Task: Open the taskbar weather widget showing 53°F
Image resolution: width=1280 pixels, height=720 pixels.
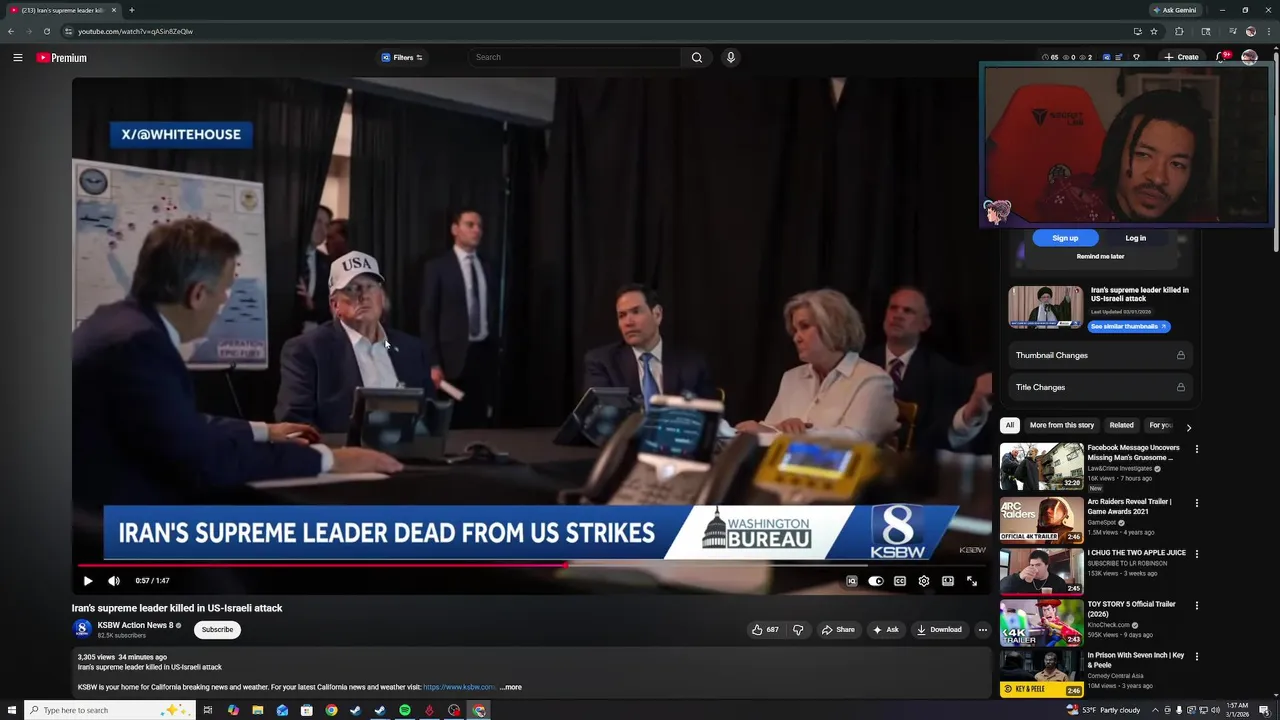Action: 1103,710
